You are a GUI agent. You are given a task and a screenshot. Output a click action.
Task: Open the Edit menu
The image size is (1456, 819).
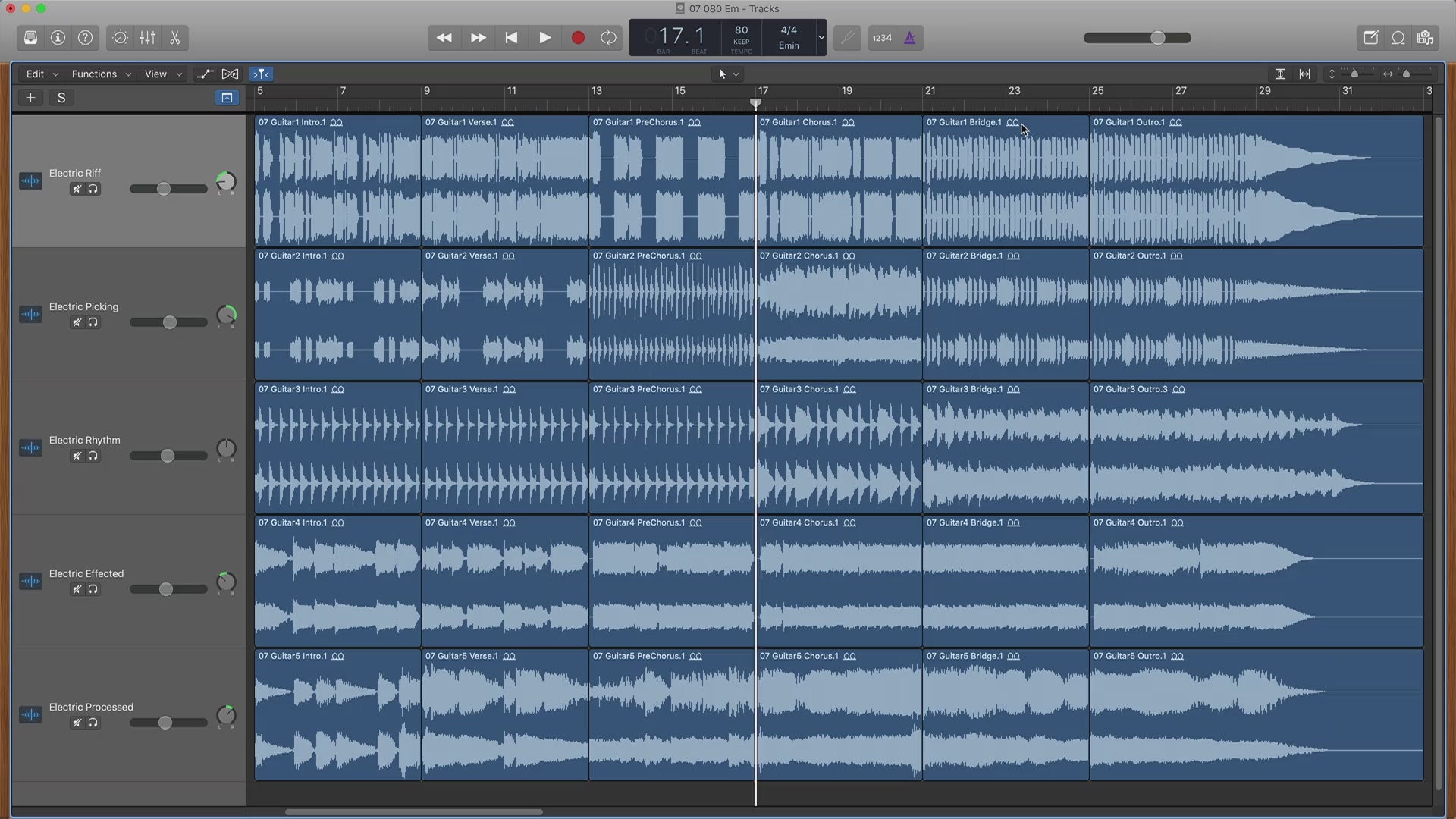pyautogui.click(x=42, y=74)
